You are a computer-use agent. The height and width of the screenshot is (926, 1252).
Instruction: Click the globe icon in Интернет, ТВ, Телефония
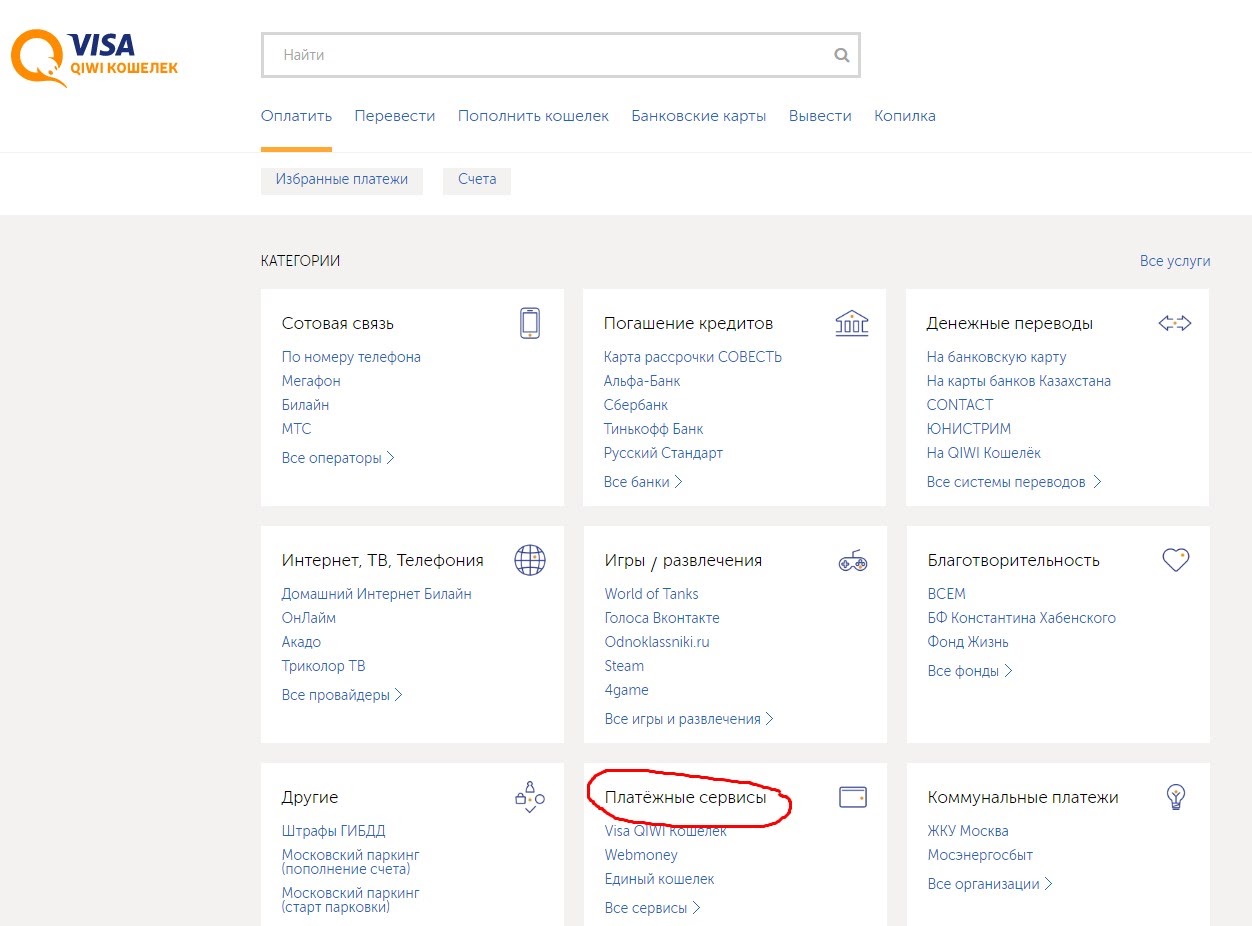pyautogui.click(x=530, y=560)
